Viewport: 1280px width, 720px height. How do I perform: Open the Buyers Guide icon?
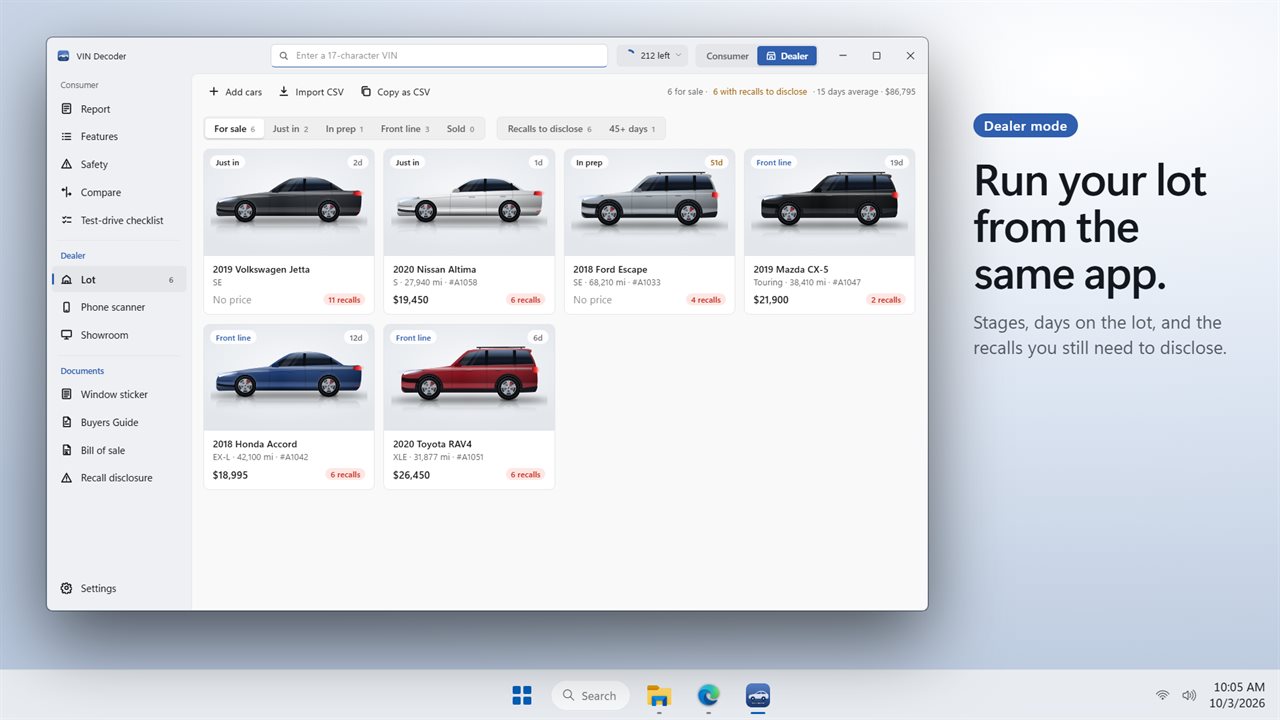(67, 422)
